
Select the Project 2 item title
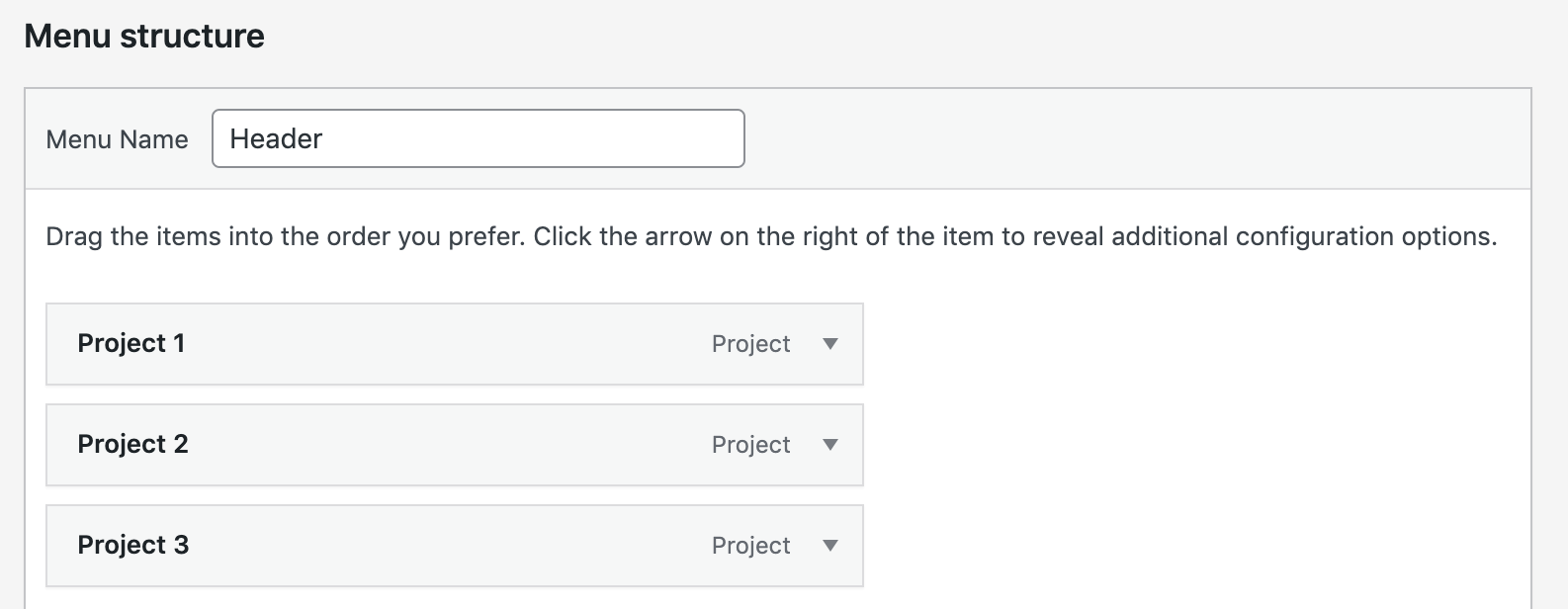pyautogui.click(x=132, y=445)
